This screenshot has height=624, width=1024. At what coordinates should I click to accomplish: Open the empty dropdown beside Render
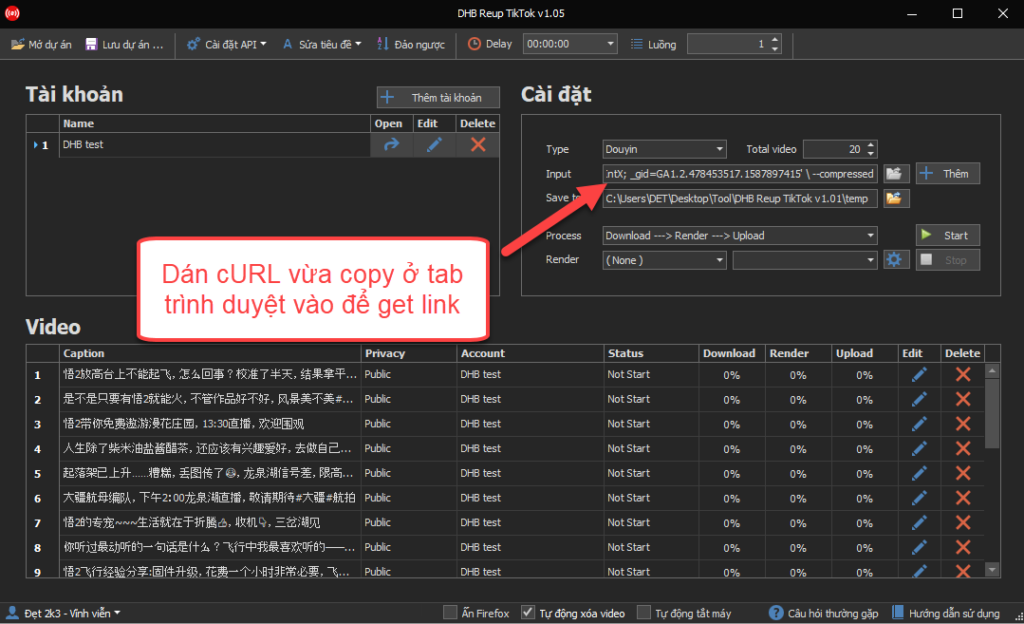[805, 260]
